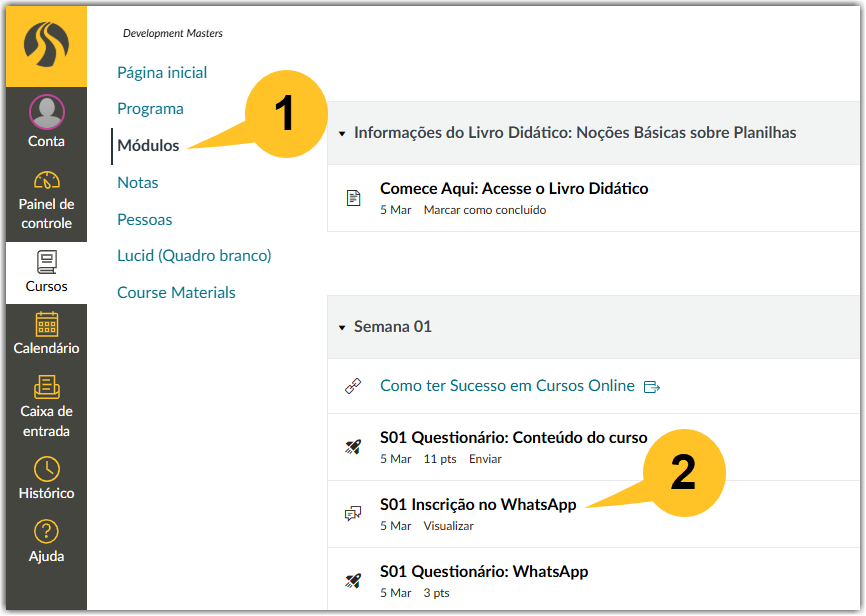
Task: Click external link icon beside Cursos Online
Action: 652,387
